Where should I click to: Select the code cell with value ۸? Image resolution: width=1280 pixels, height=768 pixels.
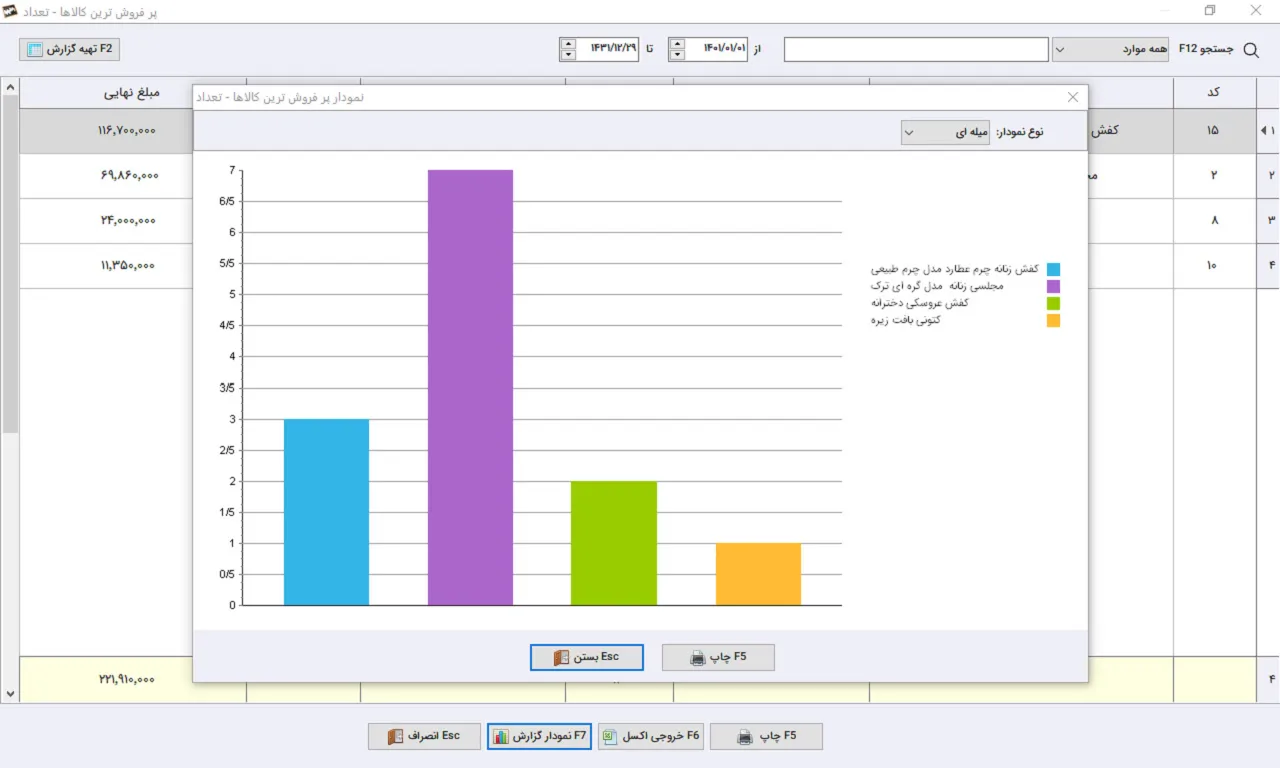(x=1214, y=220)
